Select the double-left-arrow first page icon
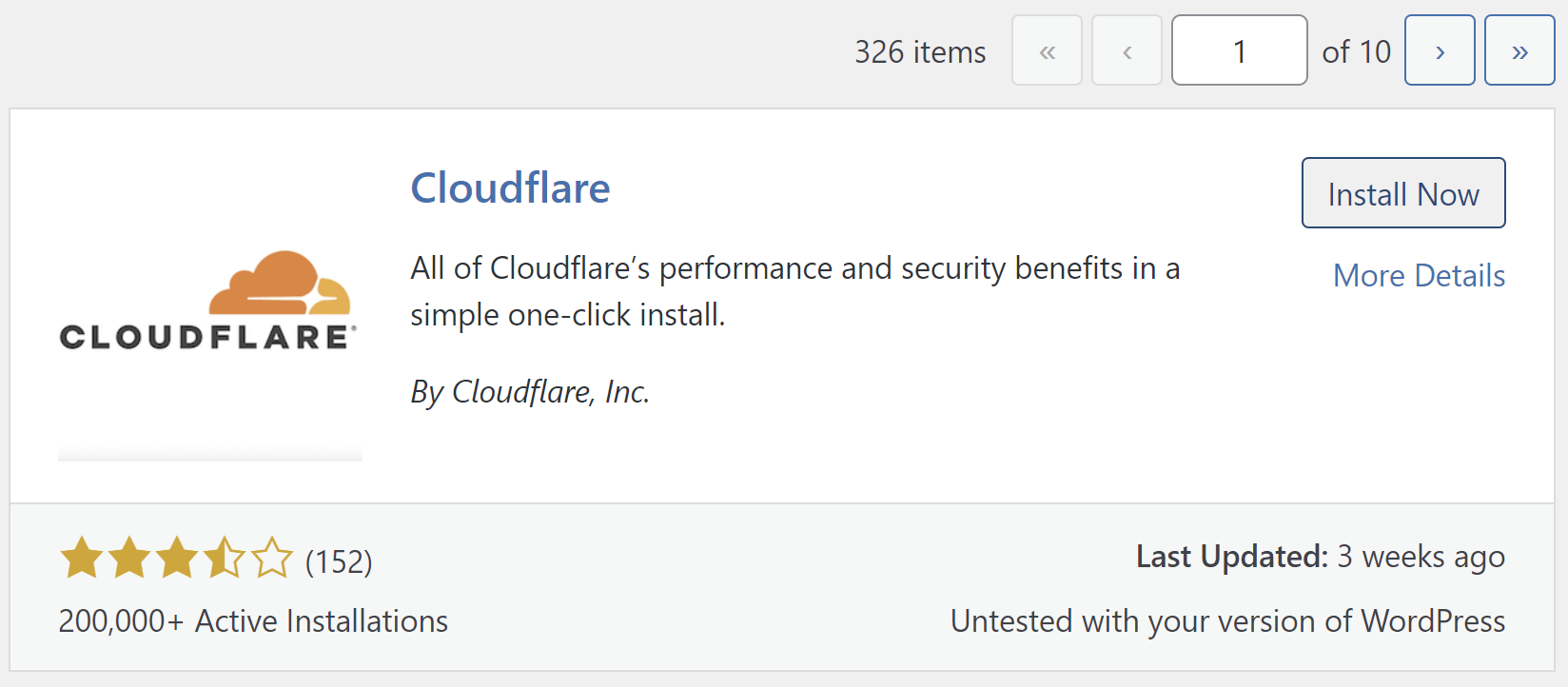 [1047, 50]
